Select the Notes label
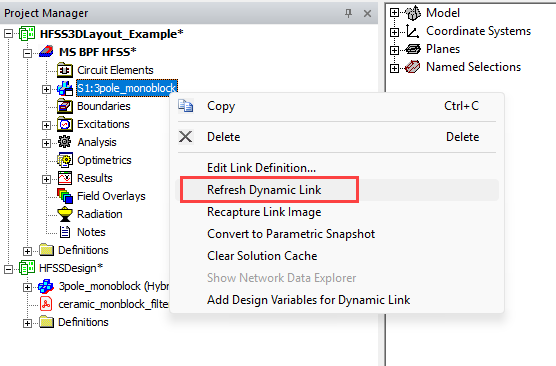The height and width of the screenshot is (366, 556). 91,232
